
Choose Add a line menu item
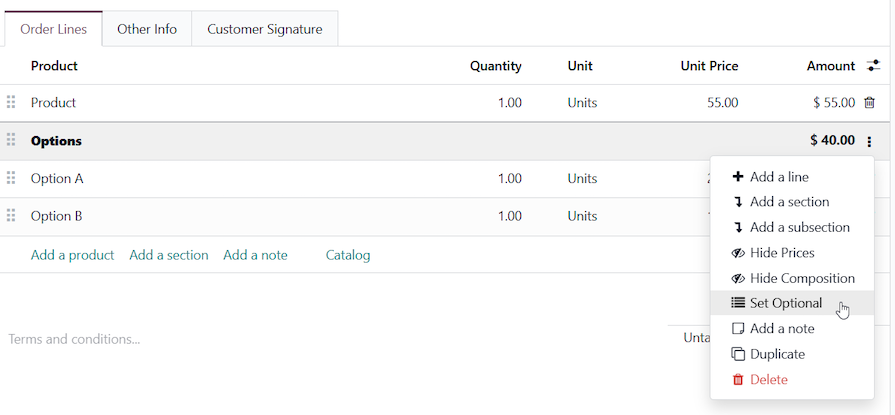tap(778, 177)
